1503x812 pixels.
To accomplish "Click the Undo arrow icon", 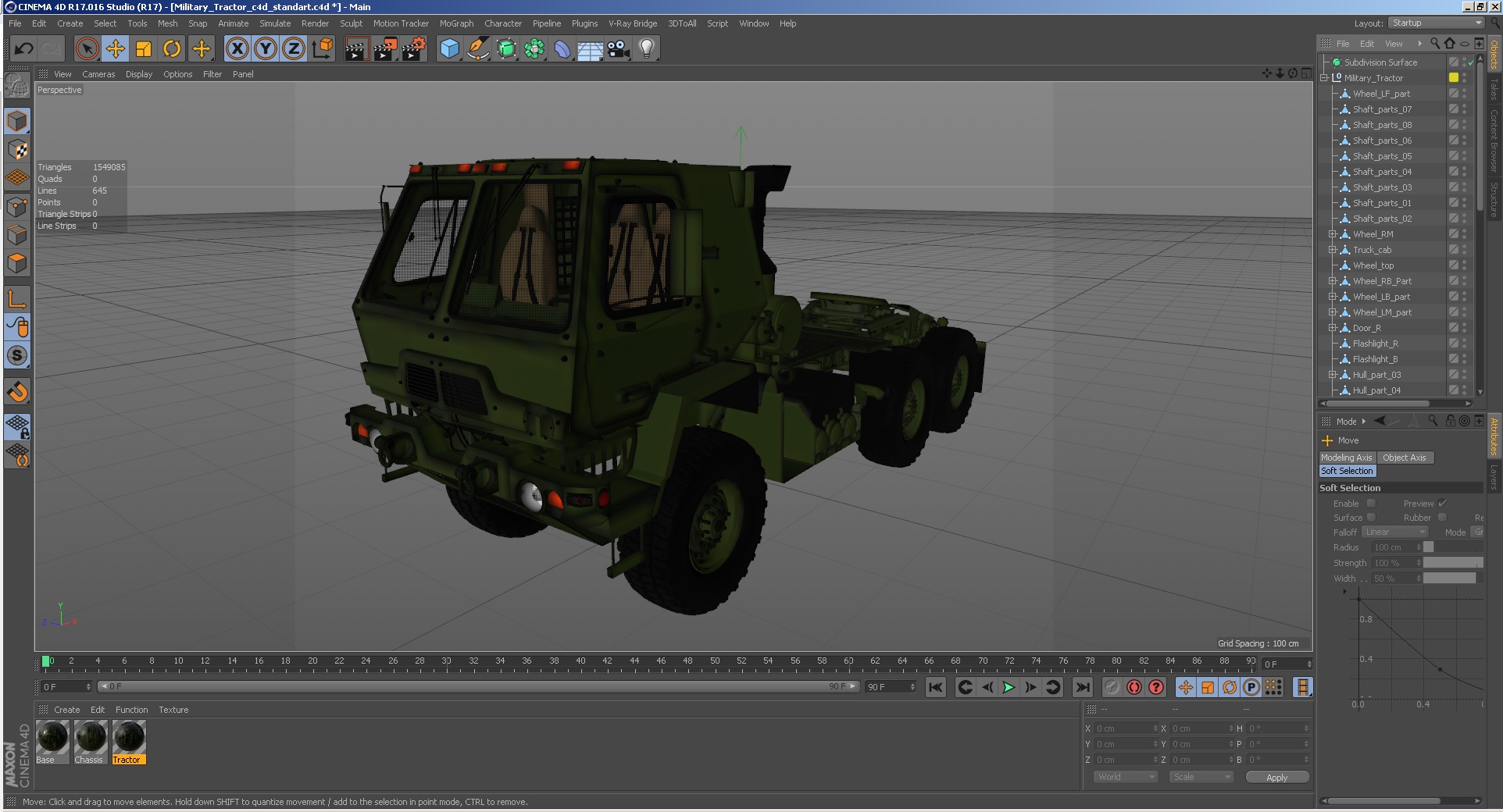I will [x=23, y=48].
